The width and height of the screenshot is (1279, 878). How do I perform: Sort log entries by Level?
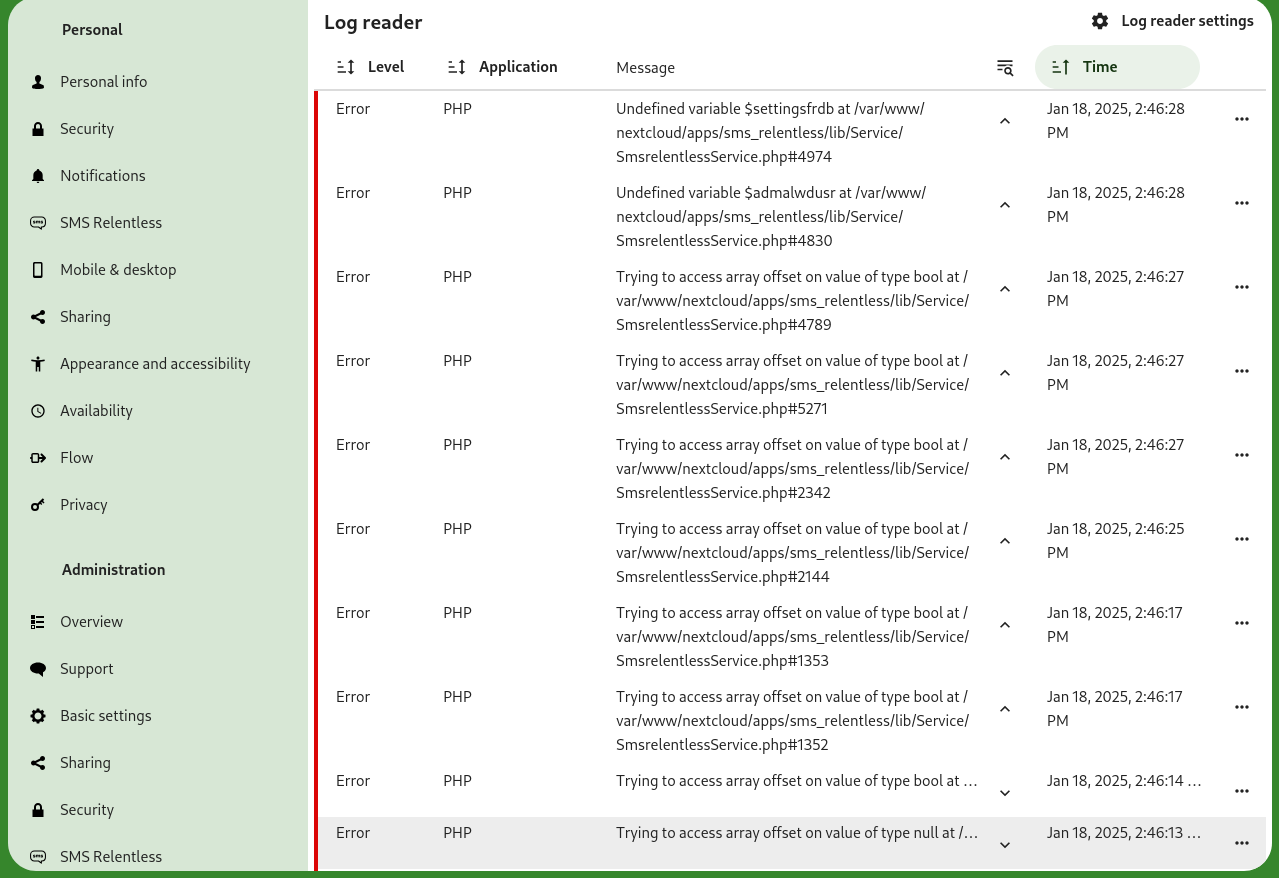[x=370, y=67]
